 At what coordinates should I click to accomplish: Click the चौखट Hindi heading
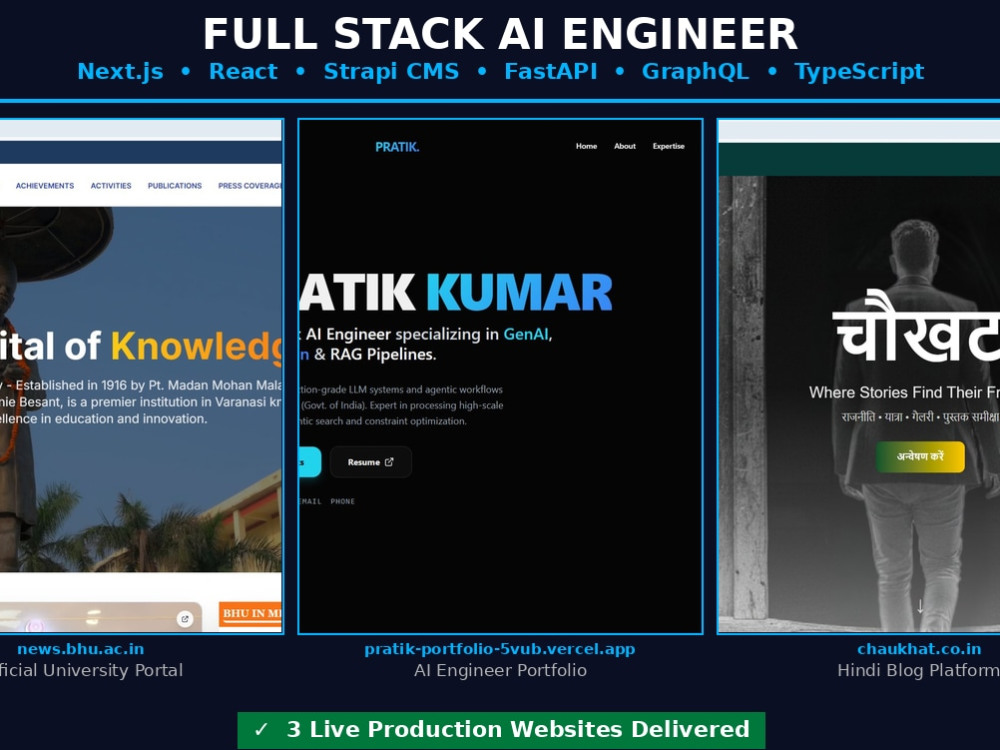click(916, 328)
